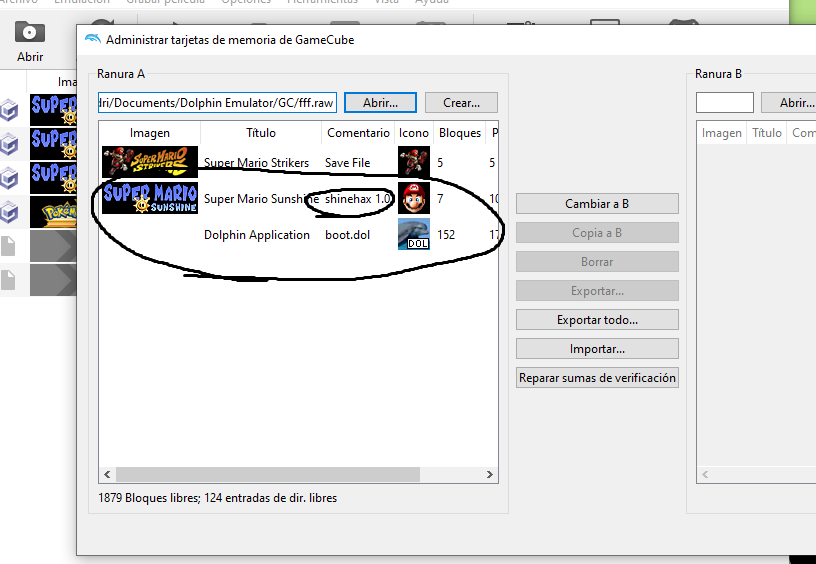Click the Imagen column header in Ranura A
This screenshot has height=564, width=816.
[x=149, y=133]
